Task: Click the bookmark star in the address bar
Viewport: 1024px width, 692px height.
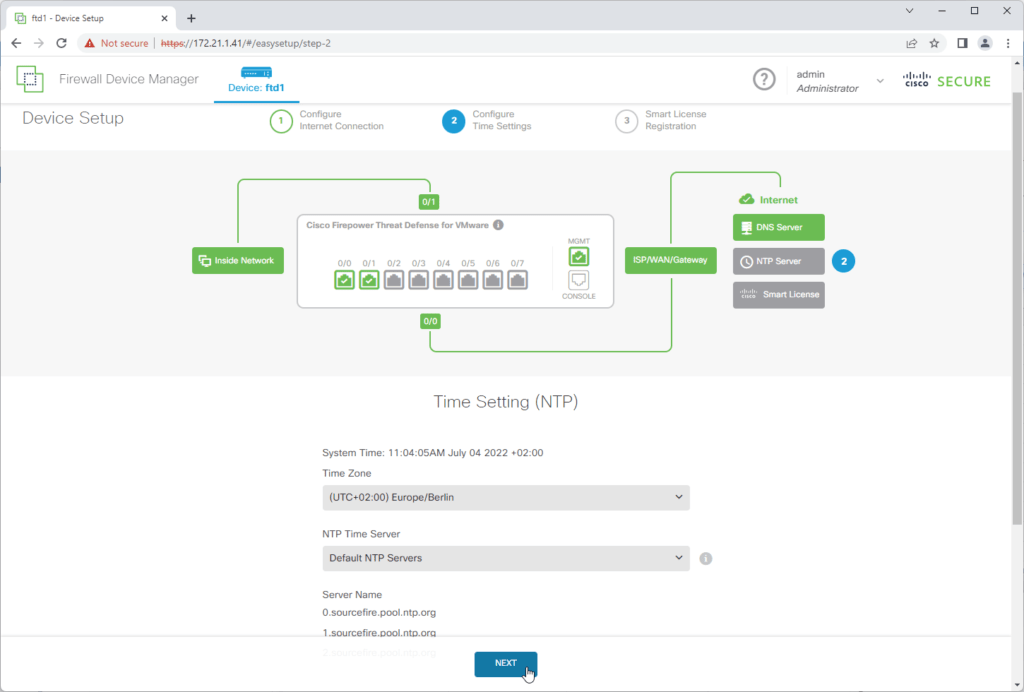Action: (x=933, y=43)
